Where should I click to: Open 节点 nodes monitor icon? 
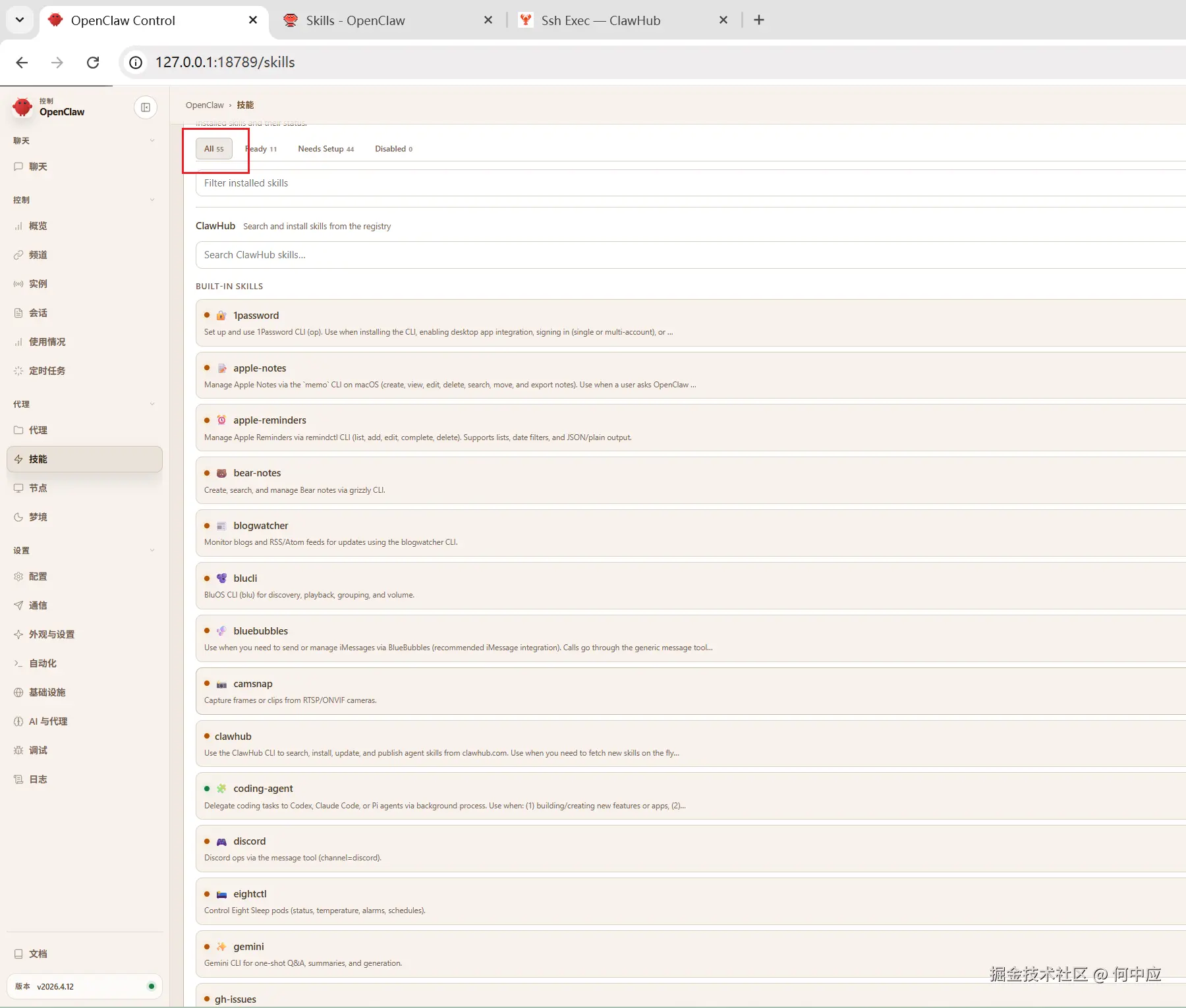pos(18,488)
